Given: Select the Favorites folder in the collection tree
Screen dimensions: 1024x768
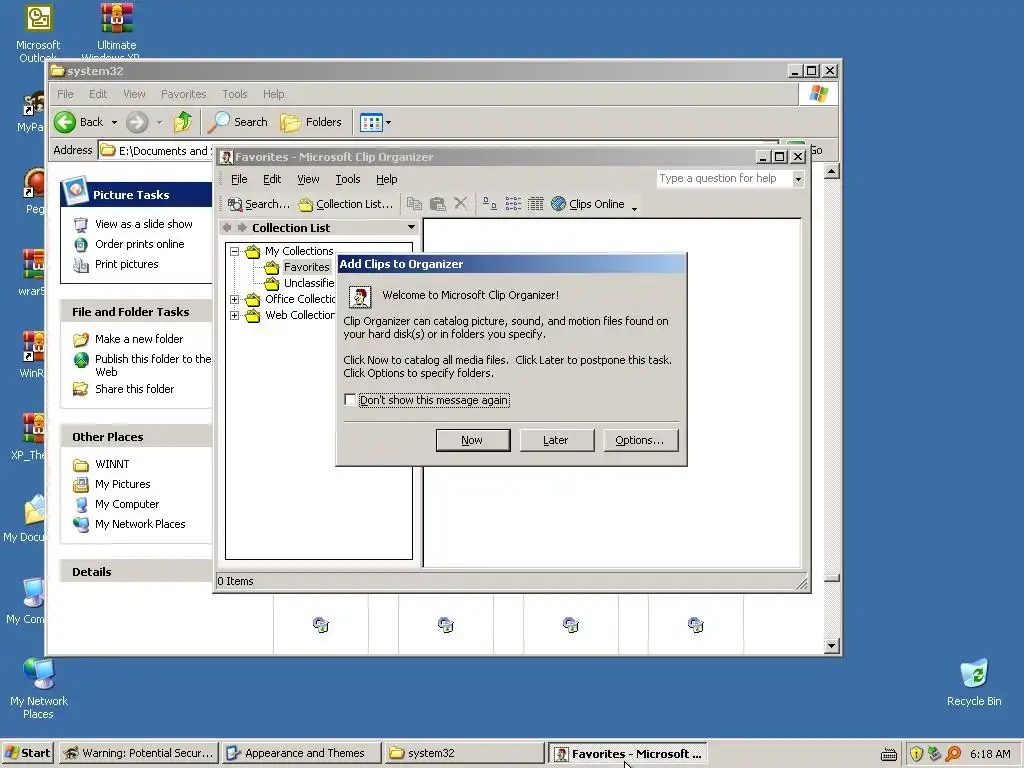Looking at the screenshot, I should click(306, 267).
